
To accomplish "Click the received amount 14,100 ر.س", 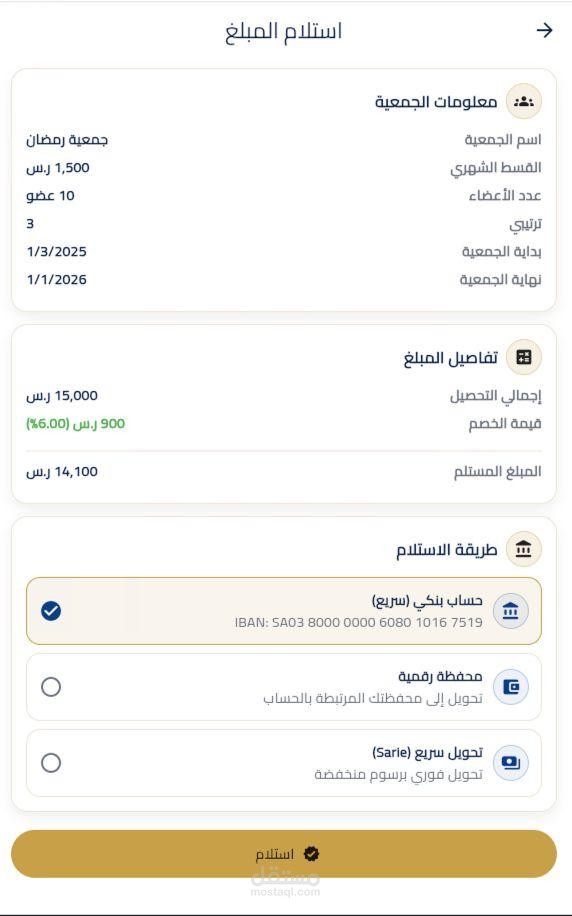I will [x=62, y=472].
